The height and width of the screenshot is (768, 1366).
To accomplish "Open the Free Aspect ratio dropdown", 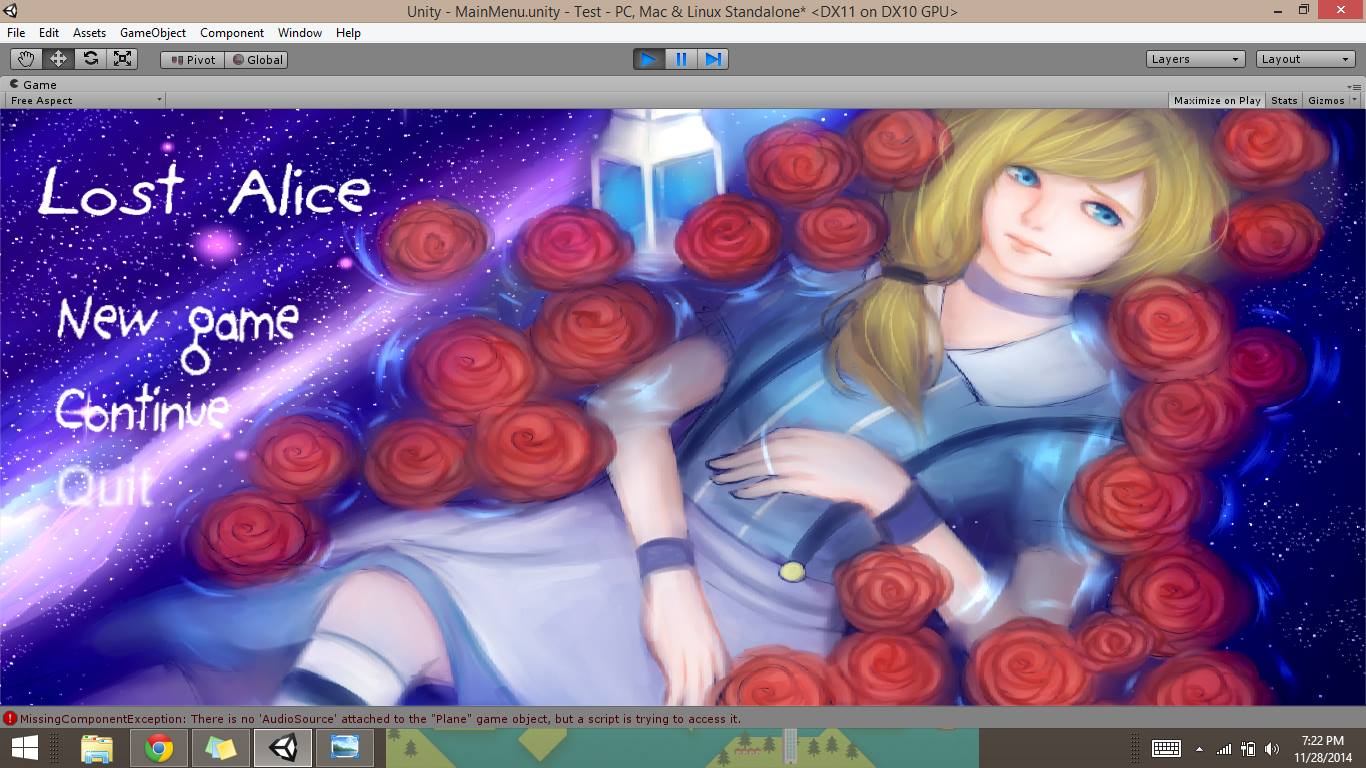I will 85,100.
